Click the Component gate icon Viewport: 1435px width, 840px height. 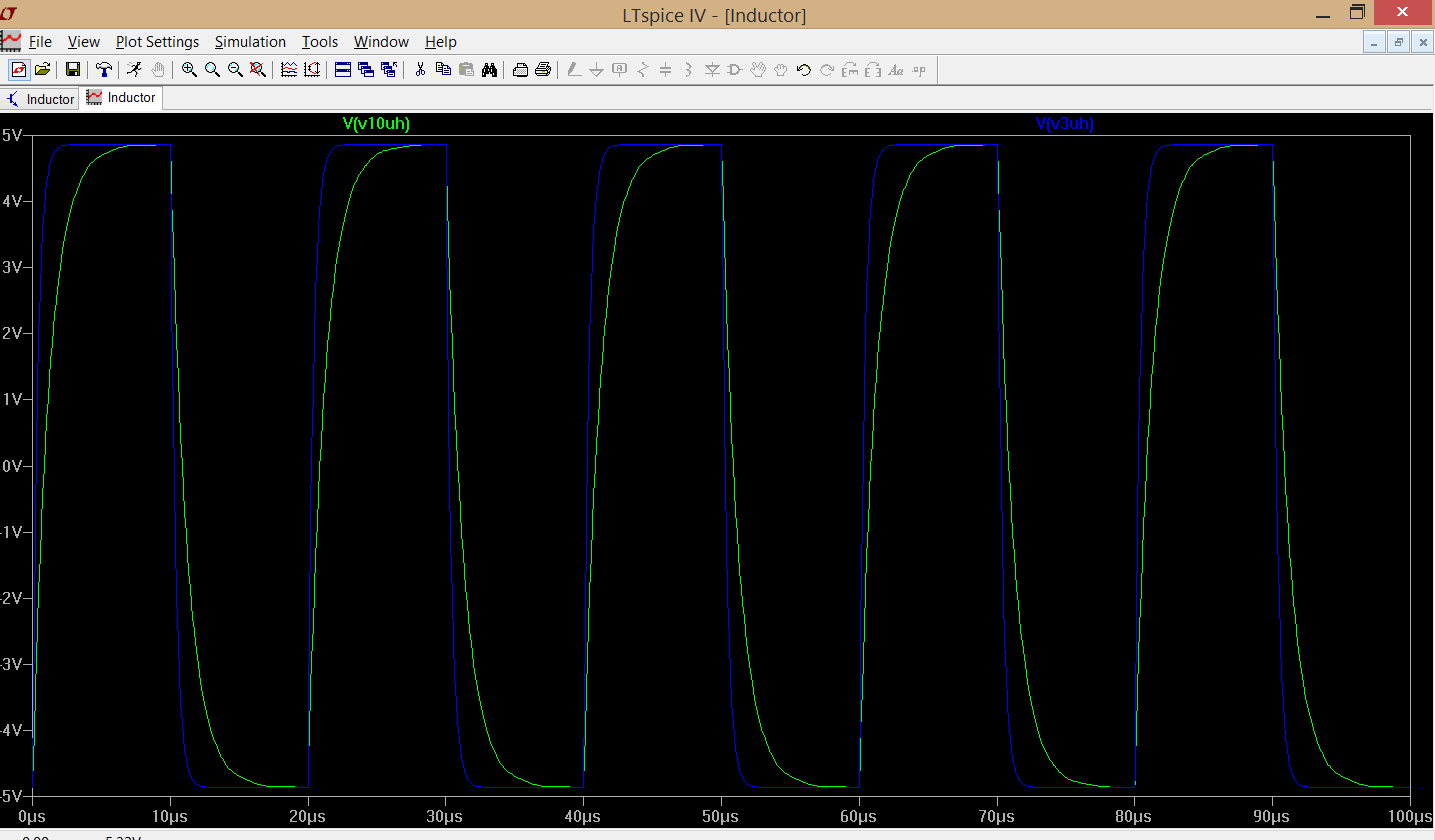point(735,69)
